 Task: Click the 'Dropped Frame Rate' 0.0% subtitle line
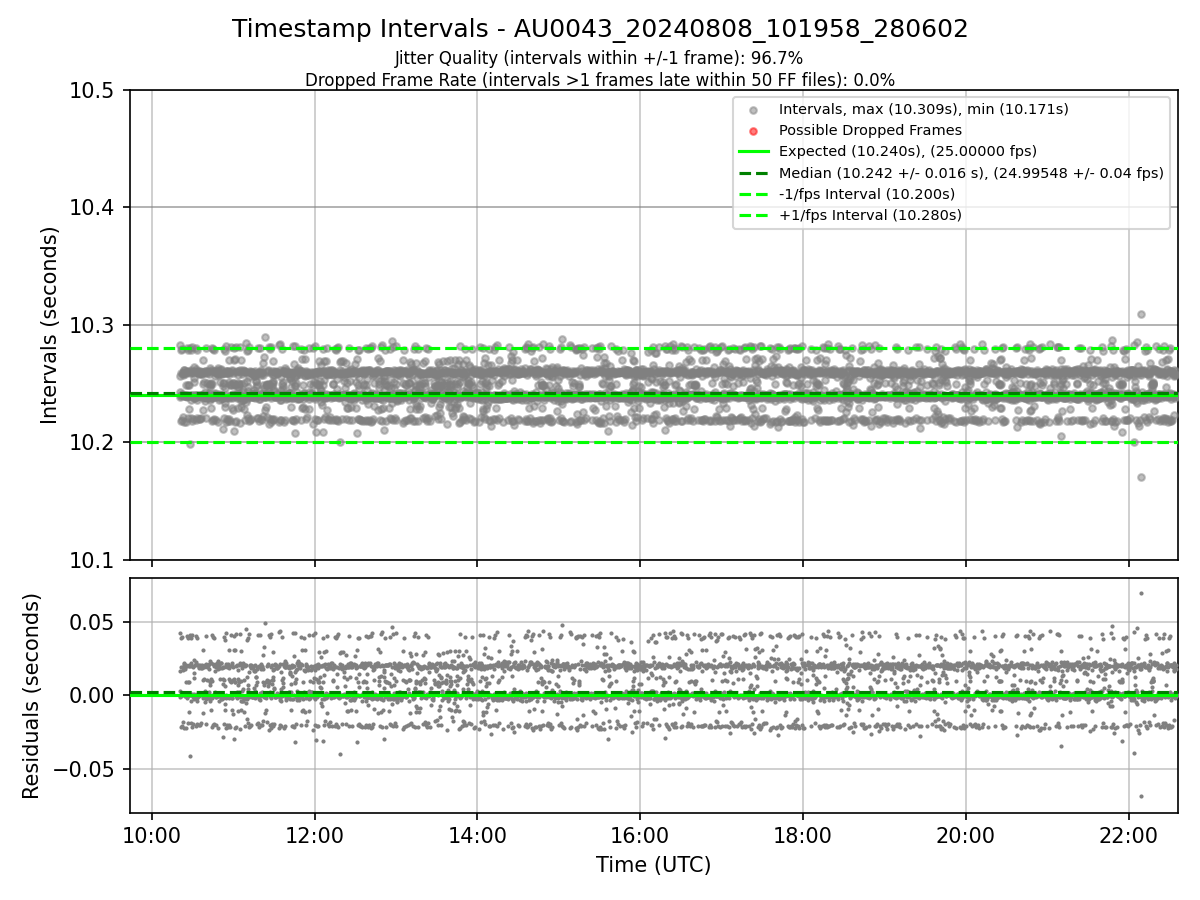tap(600, 79)
